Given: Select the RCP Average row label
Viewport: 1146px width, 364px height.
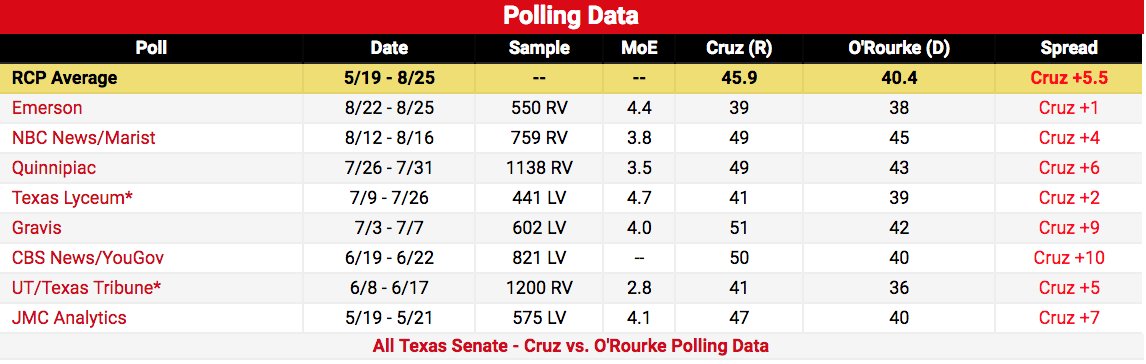Looking at the screenshot, I should 65,78.
